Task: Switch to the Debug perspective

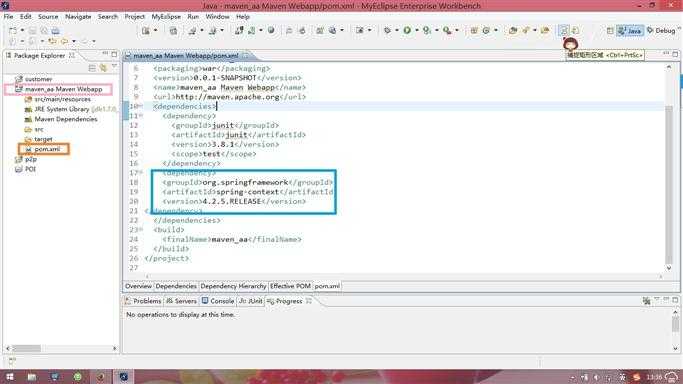Action: [661, 30]
